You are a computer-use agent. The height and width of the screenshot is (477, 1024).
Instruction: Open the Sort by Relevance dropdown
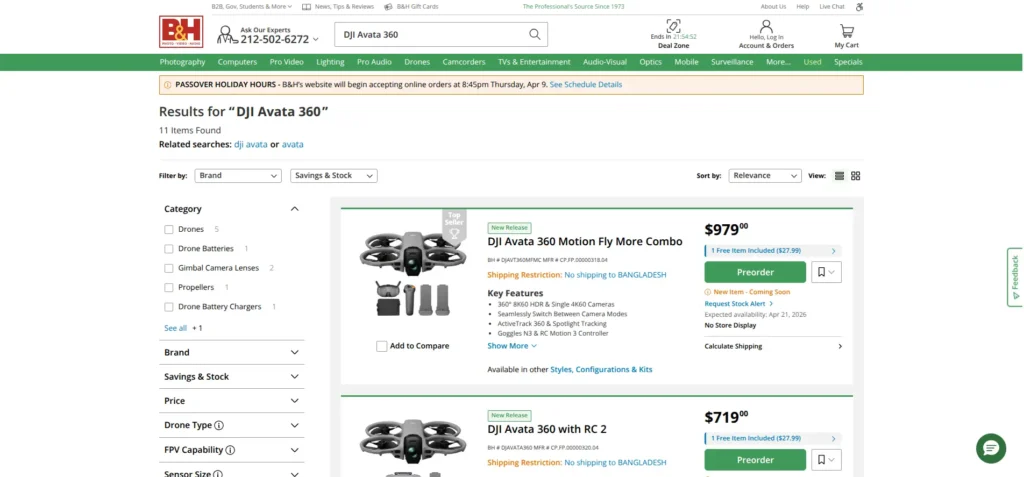pos(765,176)
